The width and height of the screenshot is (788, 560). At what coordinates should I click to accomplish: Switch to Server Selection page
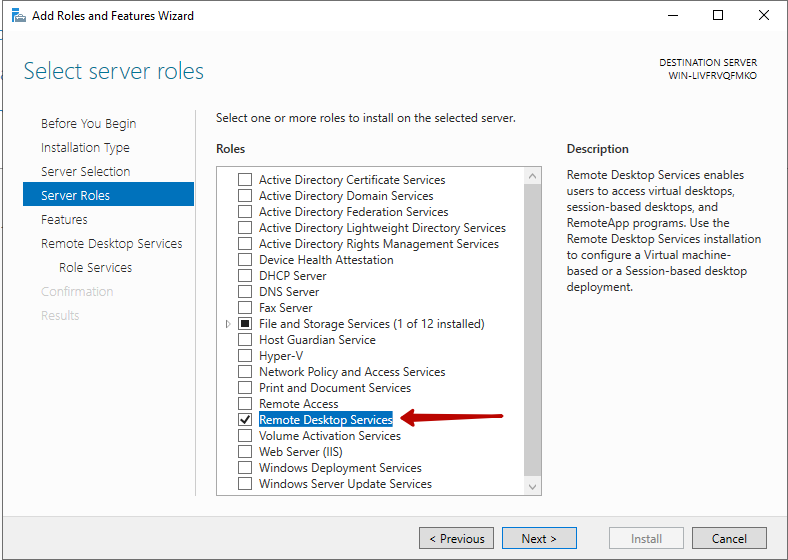(x=85, y=172)
